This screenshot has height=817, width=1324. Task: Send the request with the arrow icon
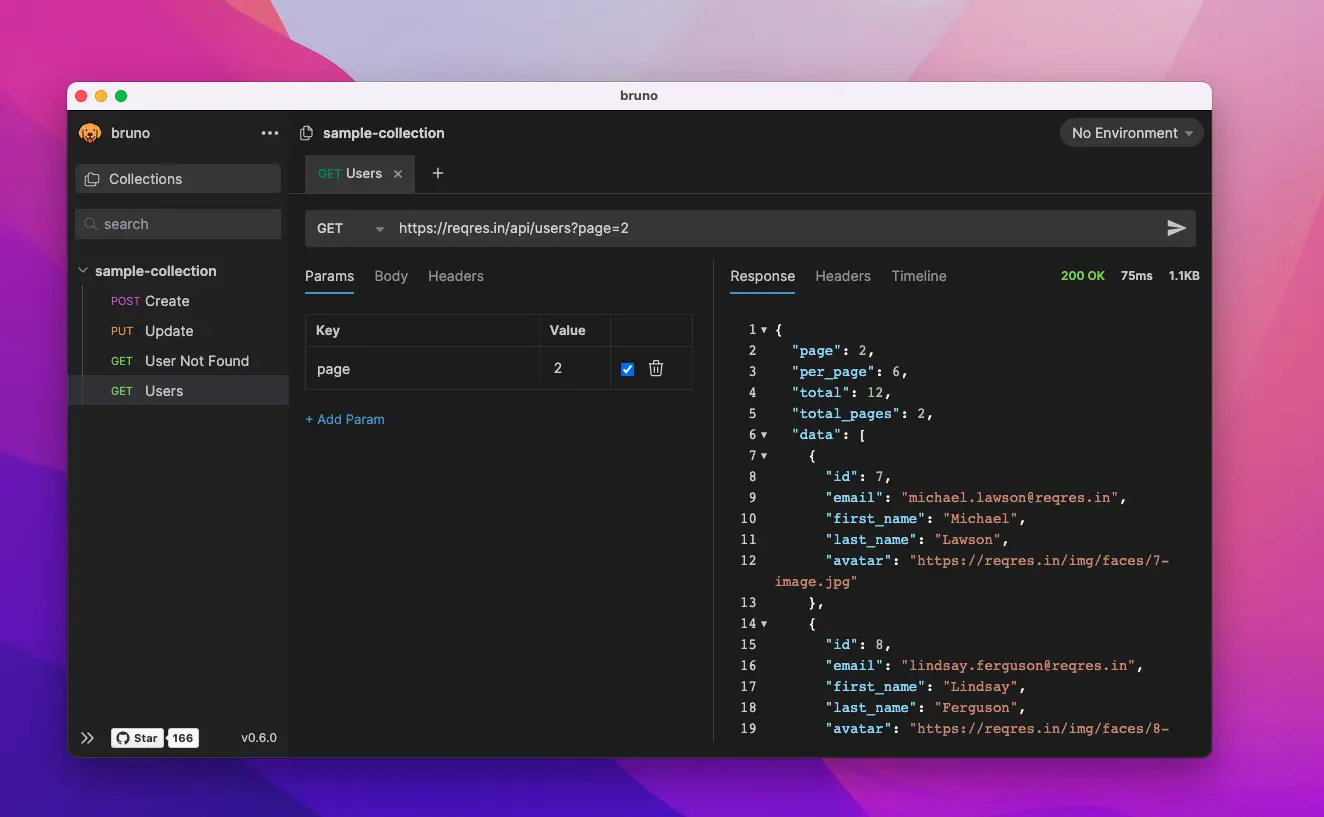pos(1176,228)
